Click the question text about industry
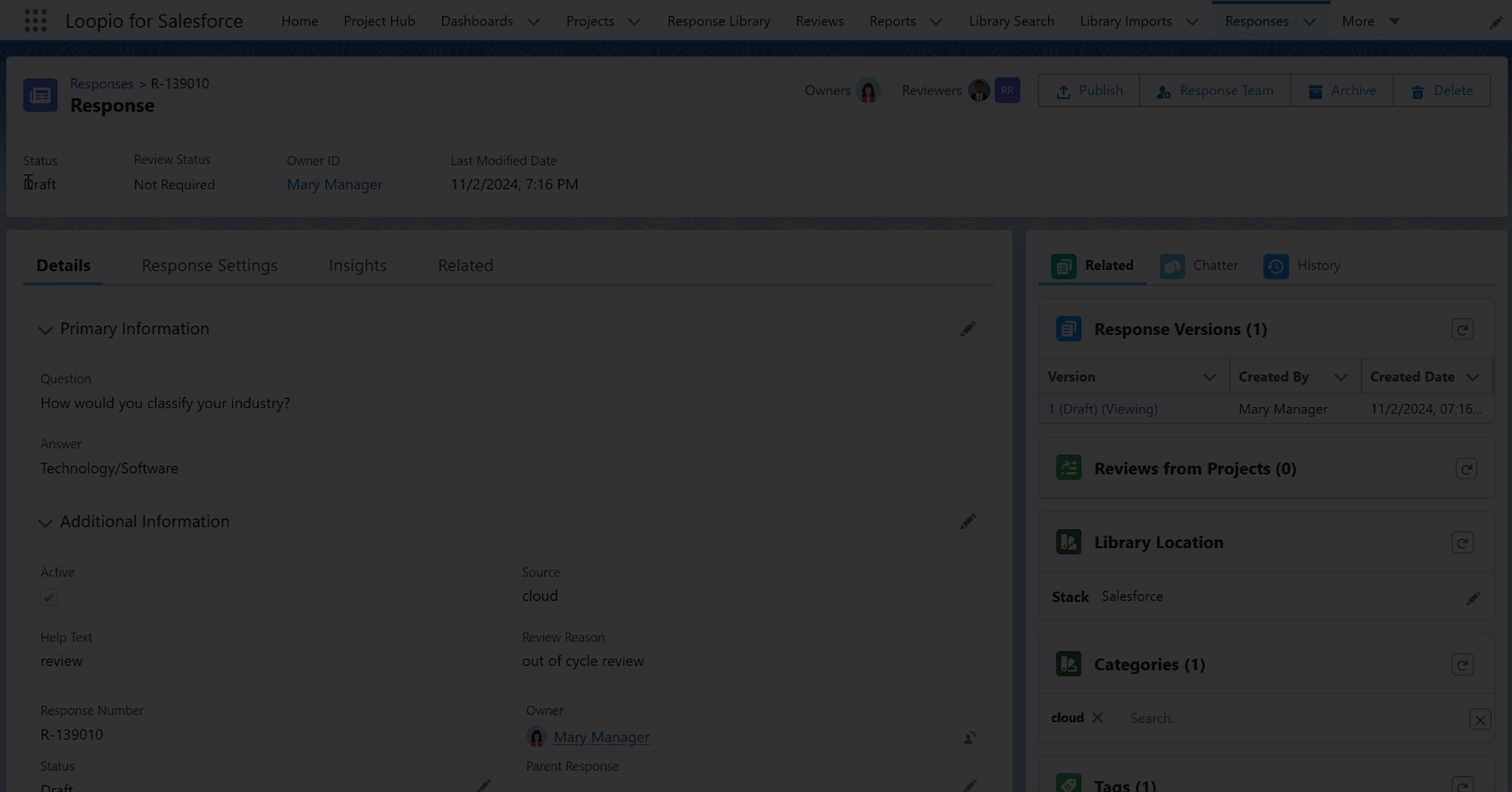Image resolution: width=1512 pixels, height=792 pixels. point(165,403)
